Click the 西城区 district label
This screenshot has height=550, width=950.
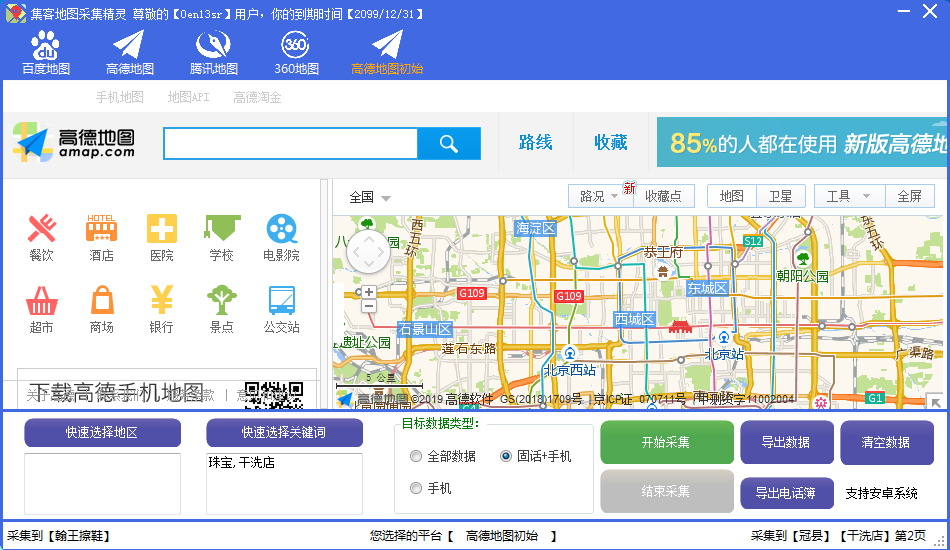click(x=634, y=319)
